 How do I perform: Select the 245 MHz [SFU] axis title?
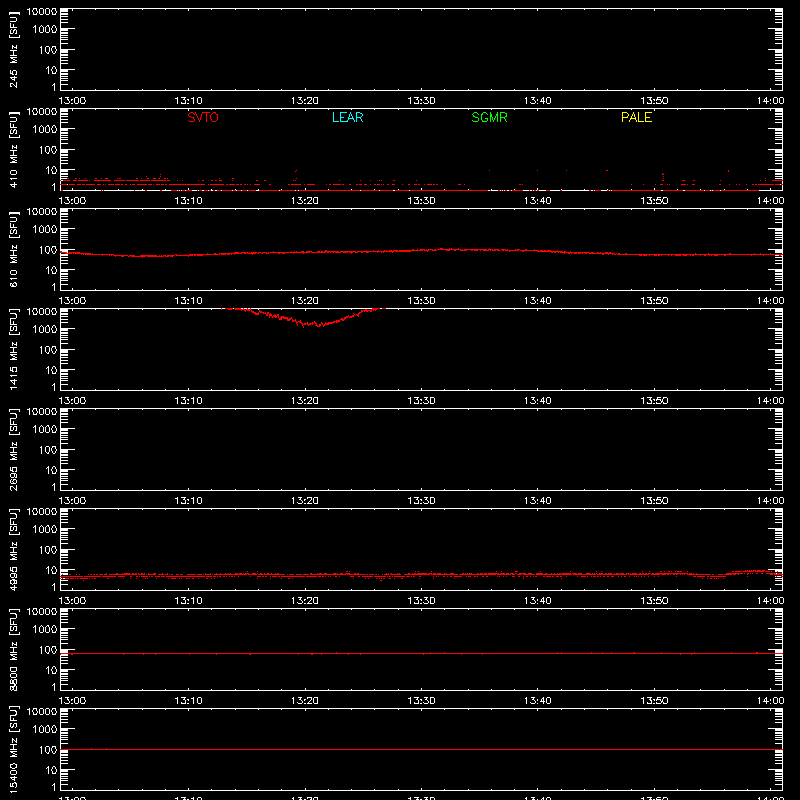13,49
